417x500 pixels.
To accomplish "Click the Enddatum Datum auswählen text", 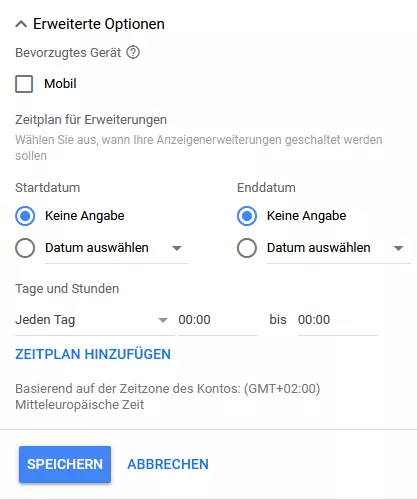I will [319, 248].
